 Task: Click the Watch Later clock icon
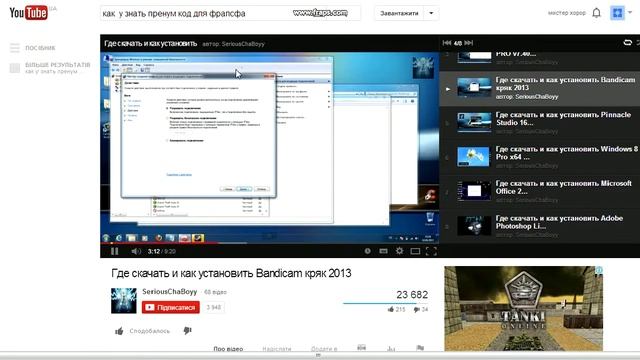coord(367,251)
